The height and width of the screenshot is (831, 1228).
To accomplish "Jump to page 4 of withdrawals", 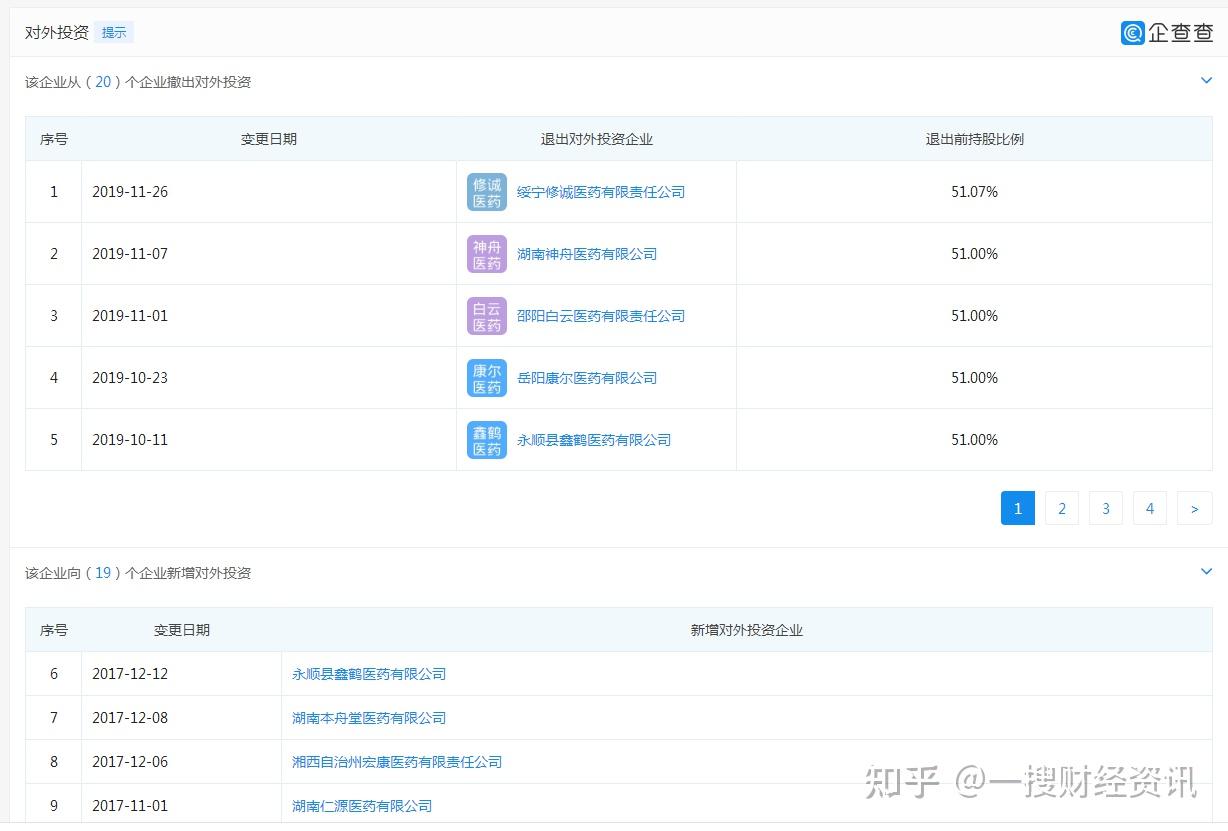I will coord(1150,509).
